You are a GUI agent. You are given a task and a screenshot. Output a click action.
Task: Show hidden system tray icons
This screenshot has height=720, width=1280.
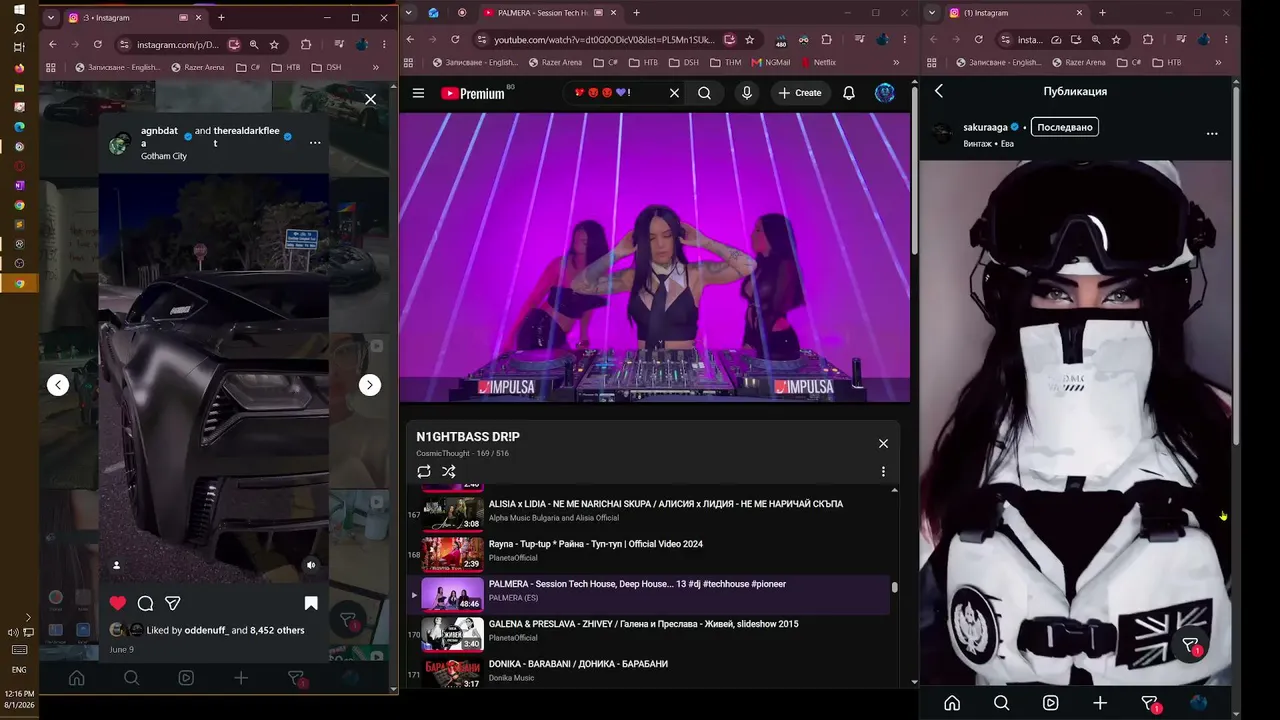(x=27, y=618)
